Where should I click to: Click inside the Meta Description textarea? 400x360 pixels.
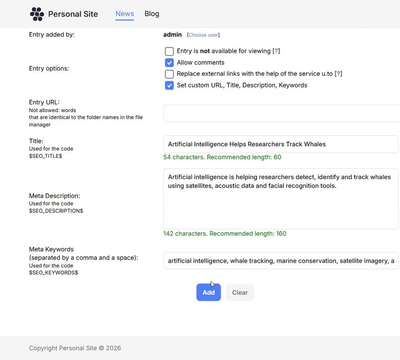tap(281, 199)
